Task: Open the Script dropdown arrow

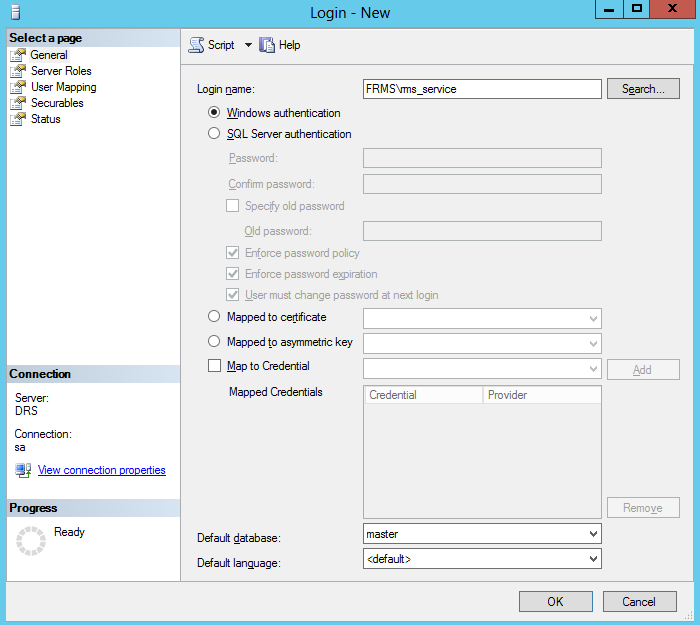Action: click(x=248, y=45)
